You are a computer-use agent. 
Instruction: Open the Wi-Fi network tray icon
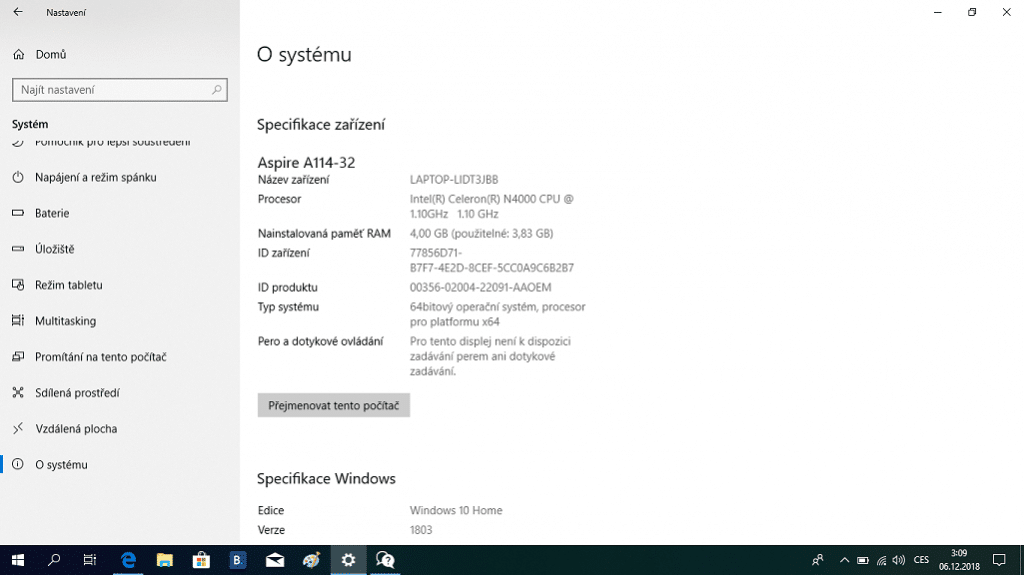[x=882, y=560]
